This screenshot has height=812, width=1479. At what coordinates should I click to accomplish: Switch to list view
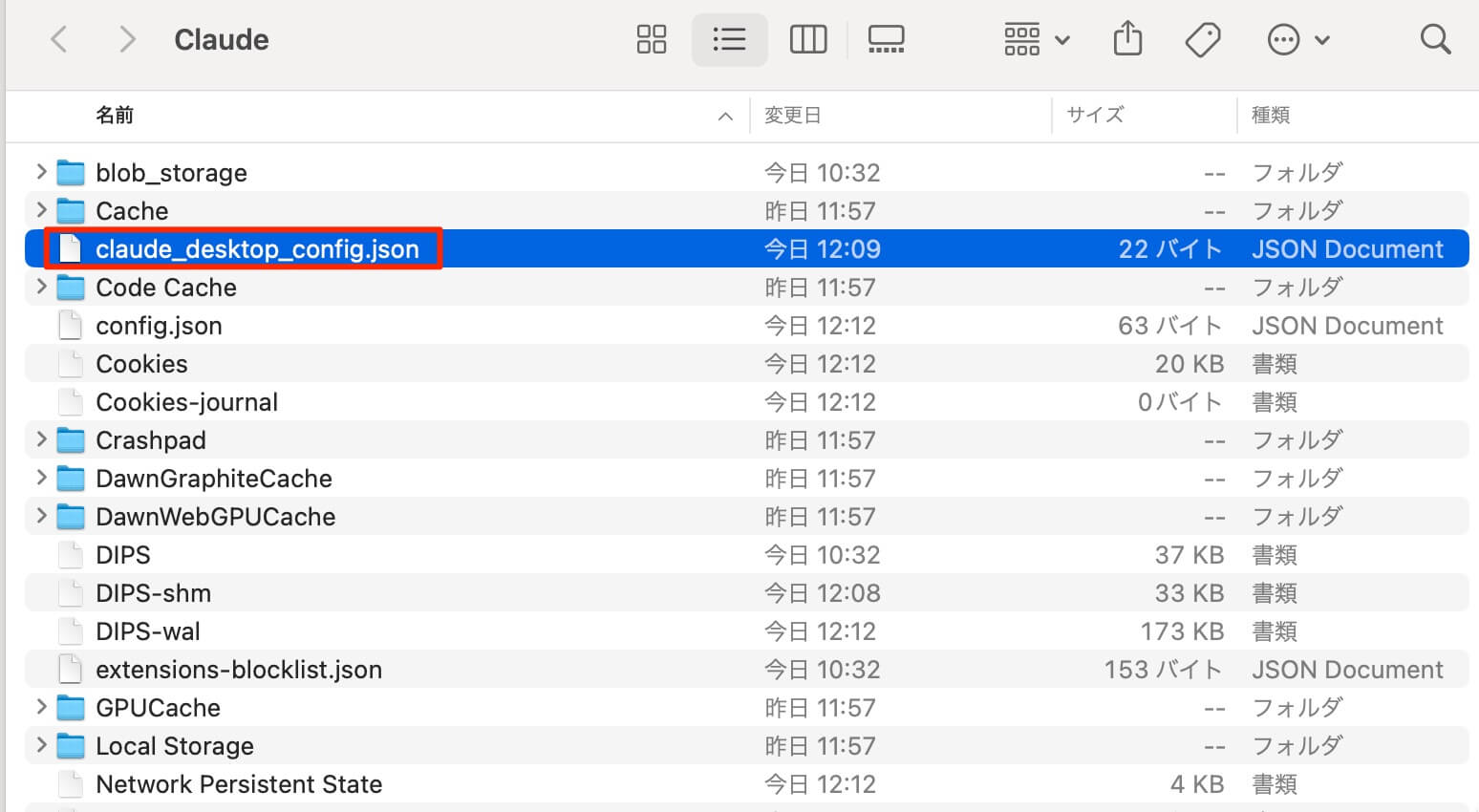click(729, 40)
